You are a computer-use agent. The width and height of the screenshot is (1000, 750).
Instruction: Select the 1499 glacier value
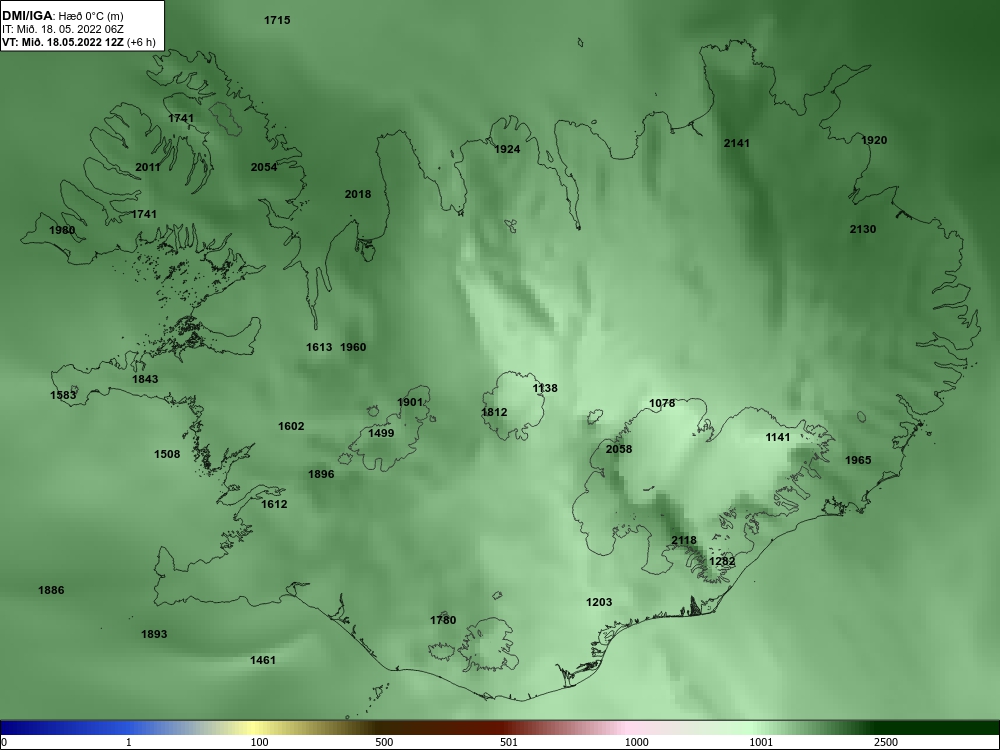(x=381, y=433)
